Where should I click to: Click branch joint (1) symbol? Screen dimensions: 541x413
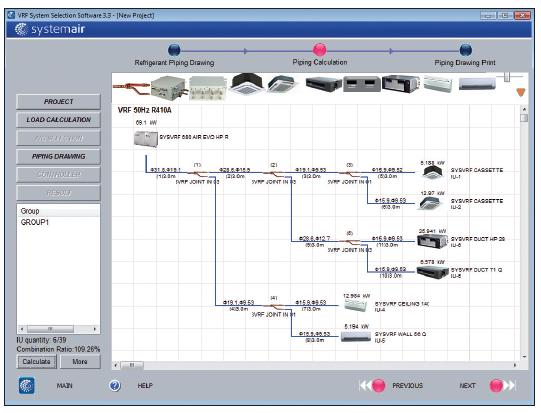click(198, 173)
